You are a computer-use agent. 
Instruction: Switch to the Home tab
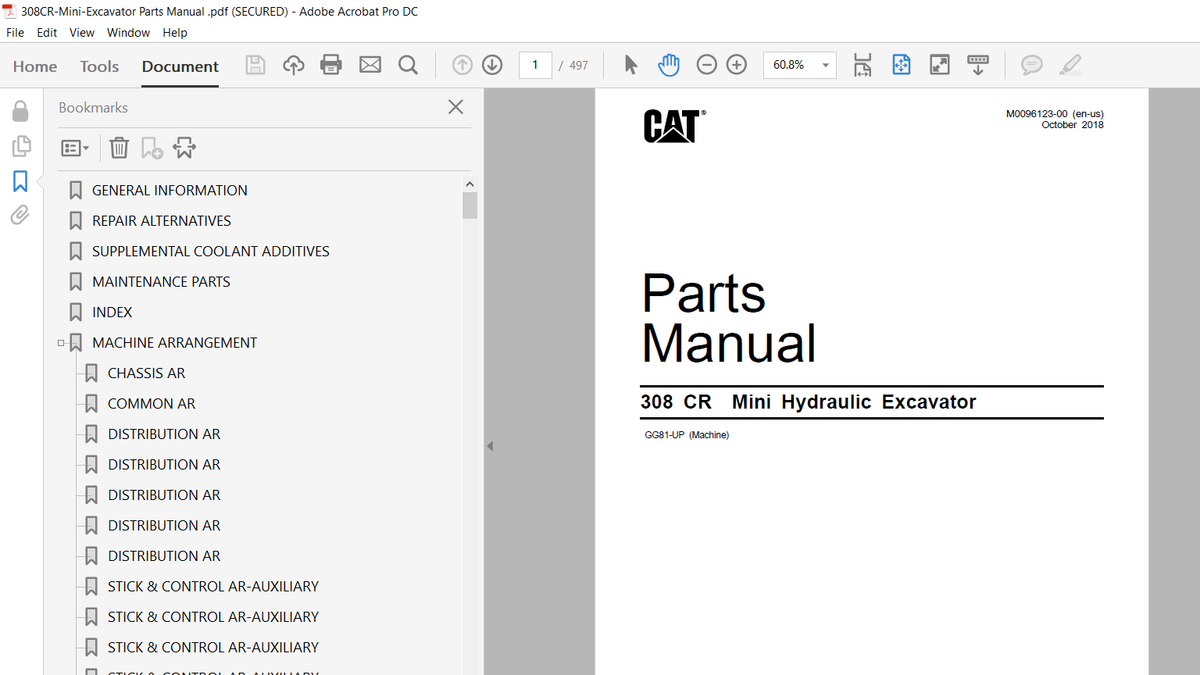[35, 66]
